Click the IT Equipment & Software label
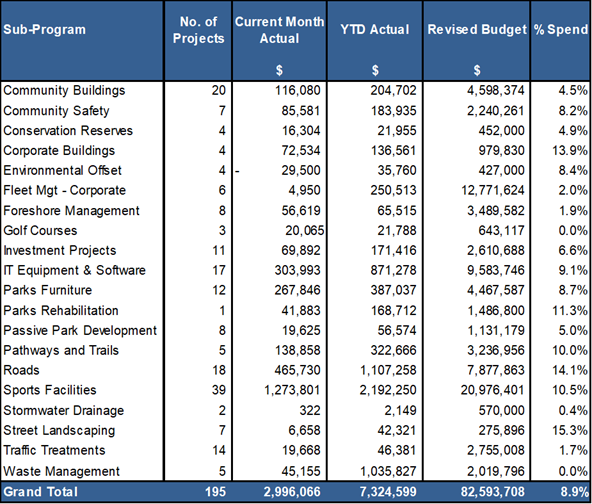Image resolution: width=592 pixels, height=504 pixels. [x=74, y=270]
